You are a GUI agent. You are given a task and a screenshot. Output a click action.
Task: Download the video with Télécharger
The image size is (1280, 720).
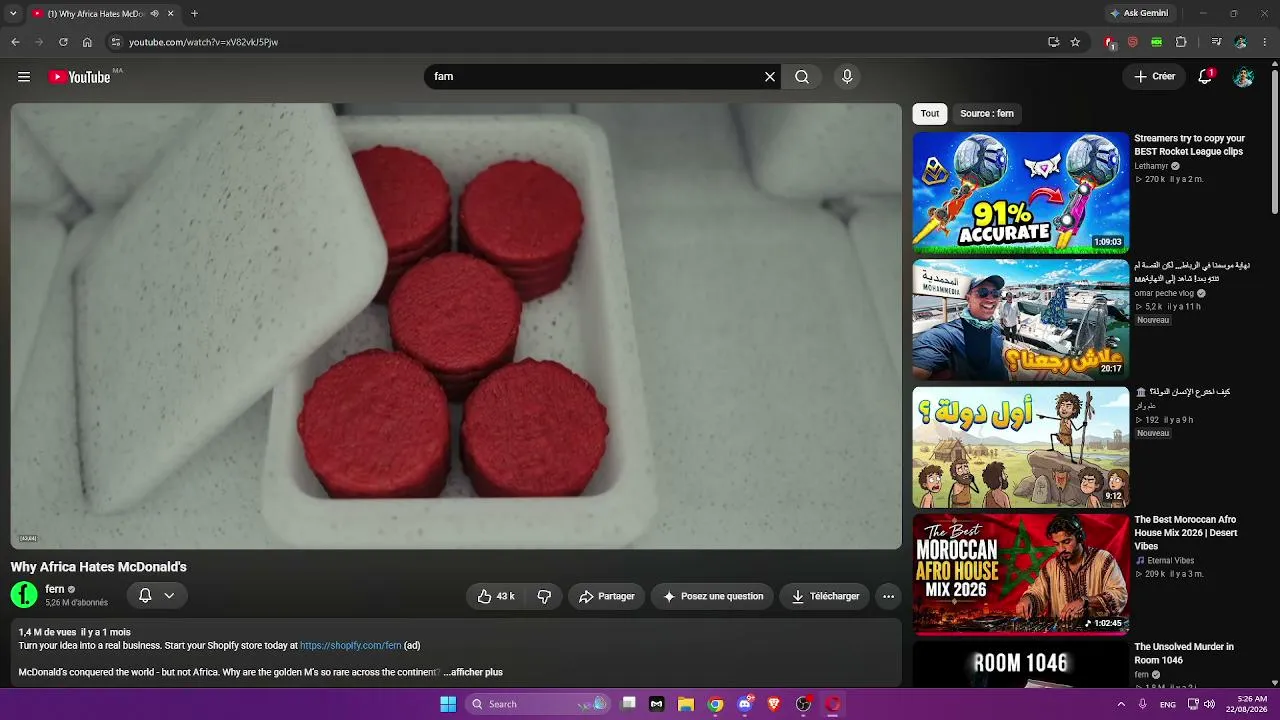coord(825,596)
